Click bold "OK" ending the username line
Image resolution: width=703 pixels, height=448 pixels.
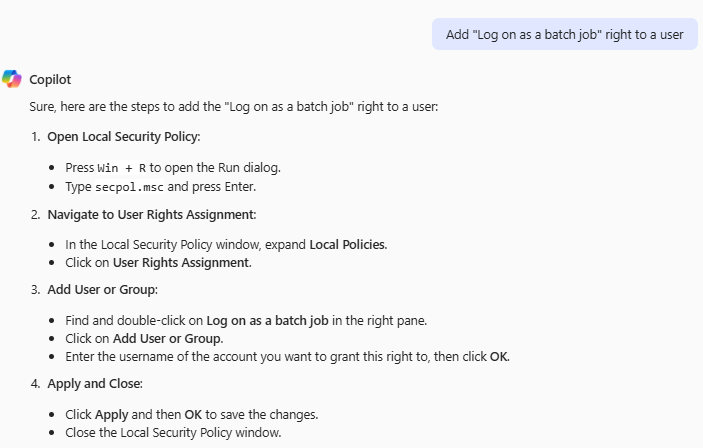pyautogui.click(x=498, y=356)
